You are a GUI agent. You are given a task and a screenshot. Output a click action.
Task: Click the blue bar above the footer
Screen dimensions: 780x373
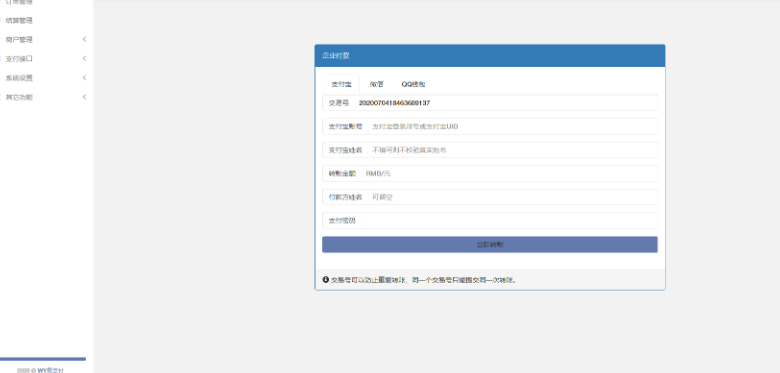[43, 359]
